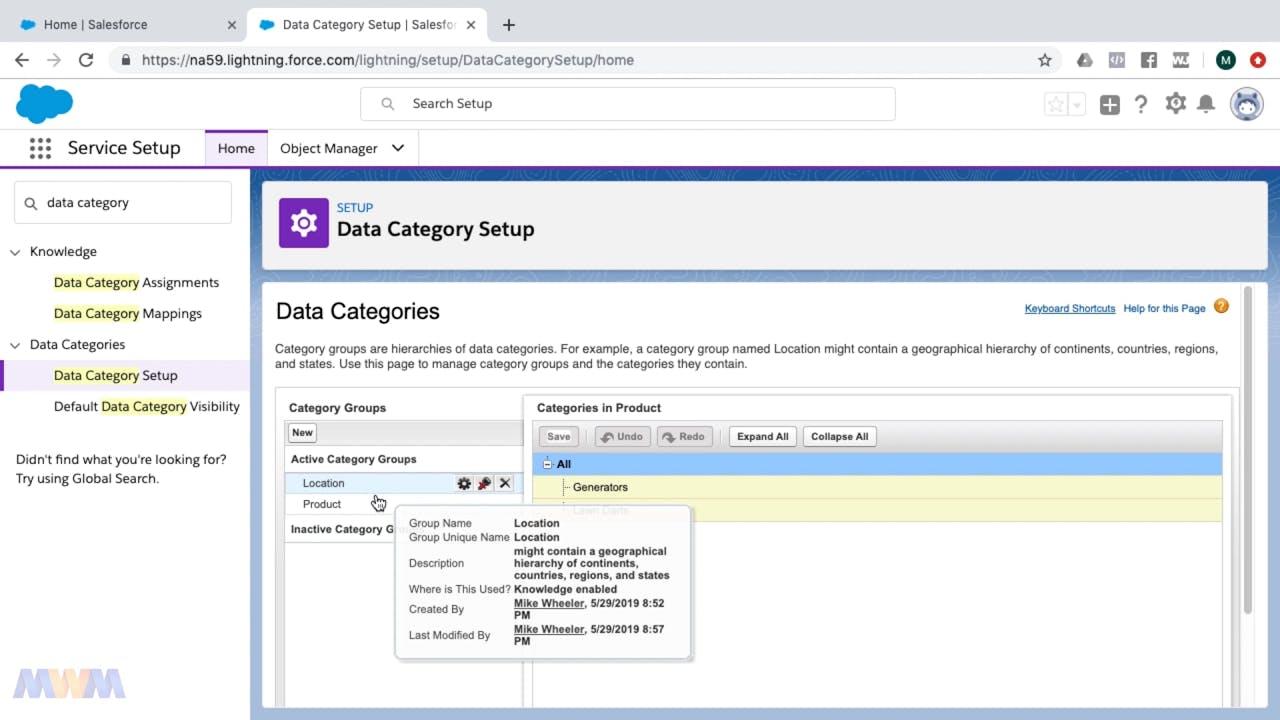Click the Data Category Setup gear tile
1280x720 pixels.
(304, 223)
